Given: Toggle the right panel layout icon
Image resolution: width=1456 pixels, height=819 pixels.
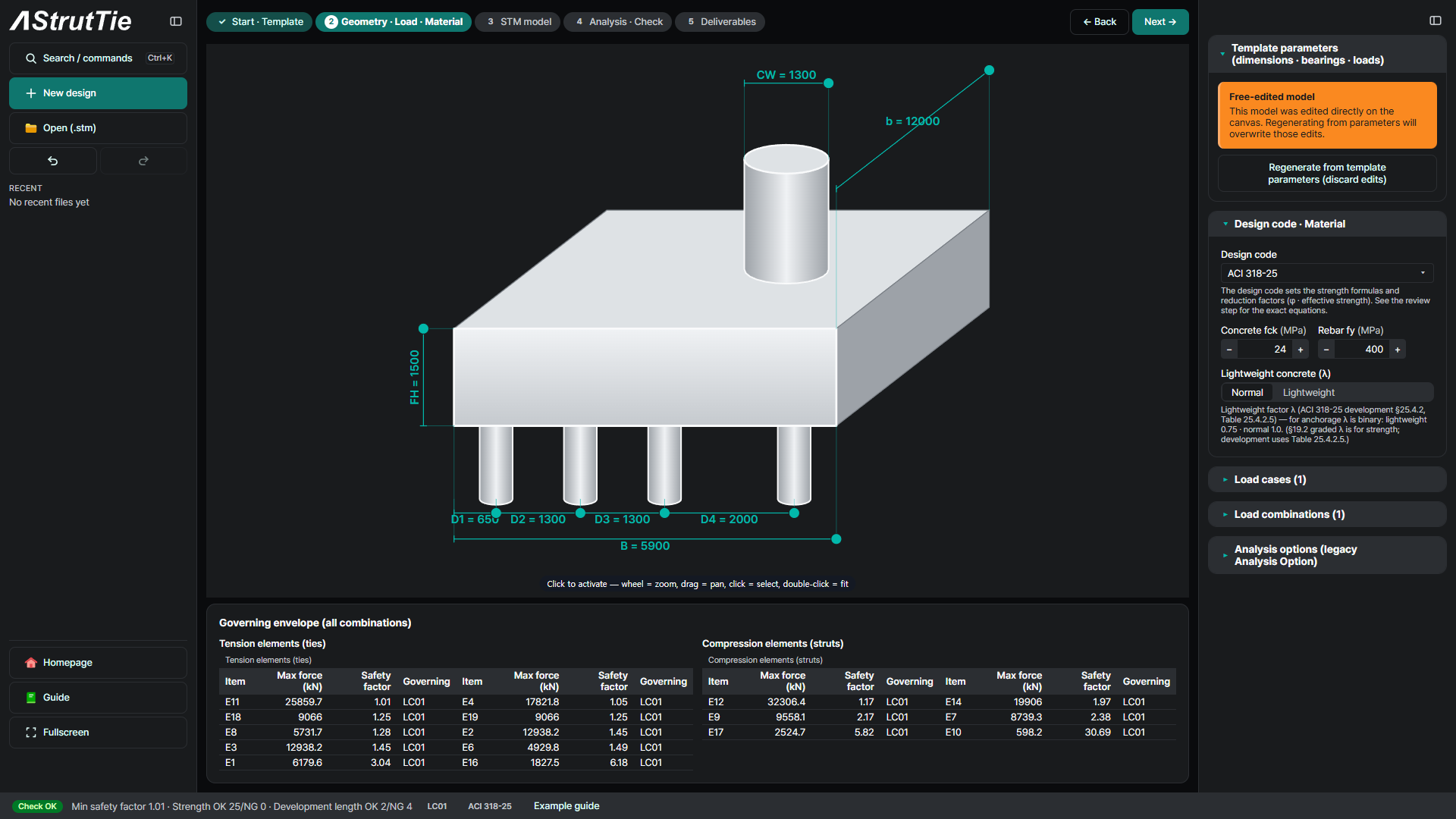Looking at the screenshot, I should [1436, 20].
